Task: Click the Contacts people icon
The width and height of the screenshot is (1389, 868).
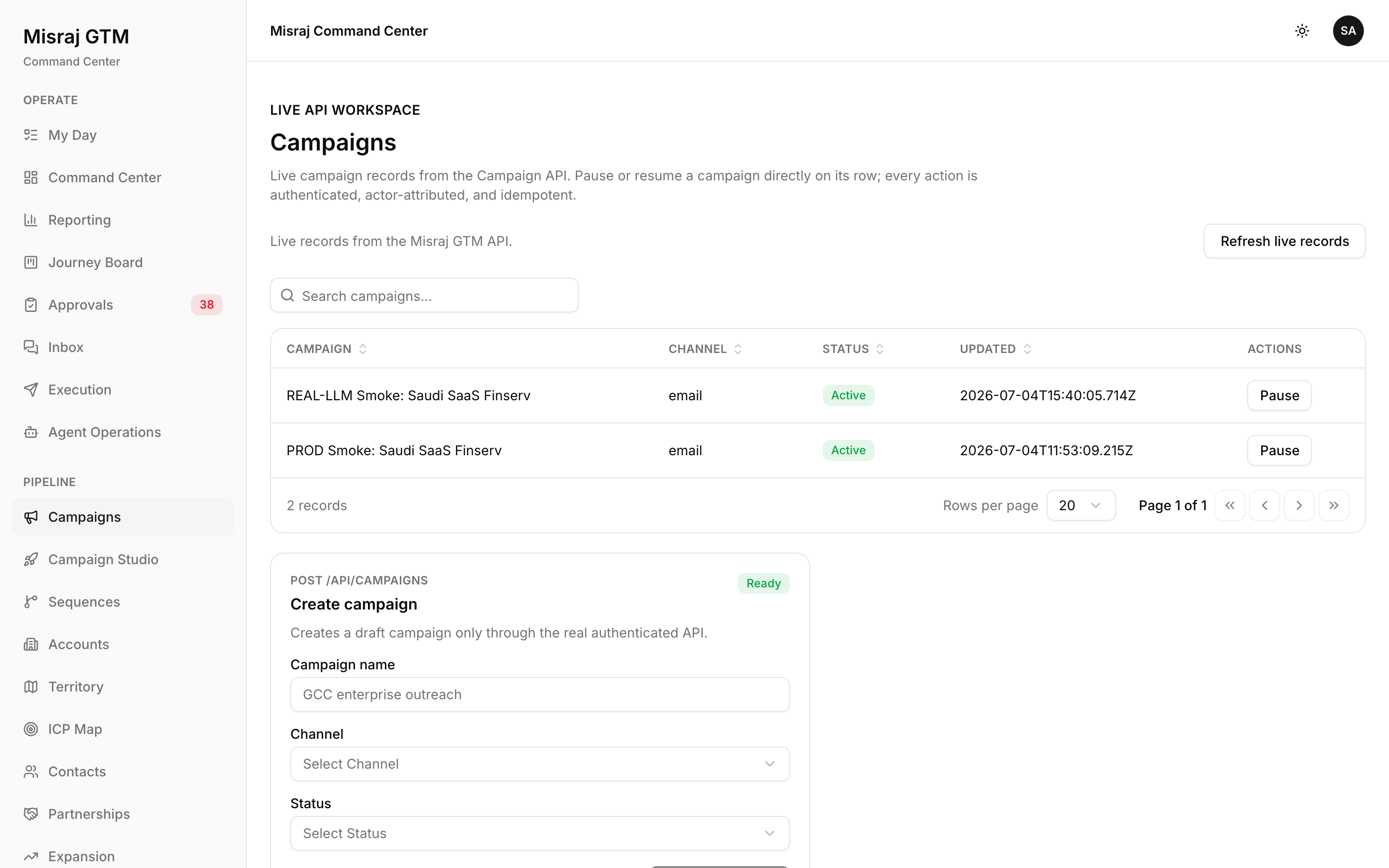Action: pyautogui.click(x=31, y=772)
